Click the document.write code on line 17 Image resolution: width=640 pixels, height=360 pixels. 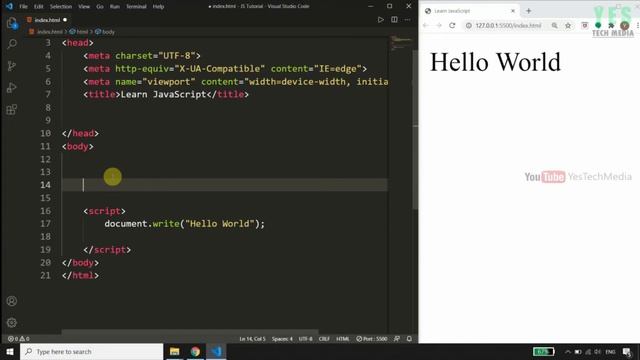pyautogui.click(x=184, y=224)
